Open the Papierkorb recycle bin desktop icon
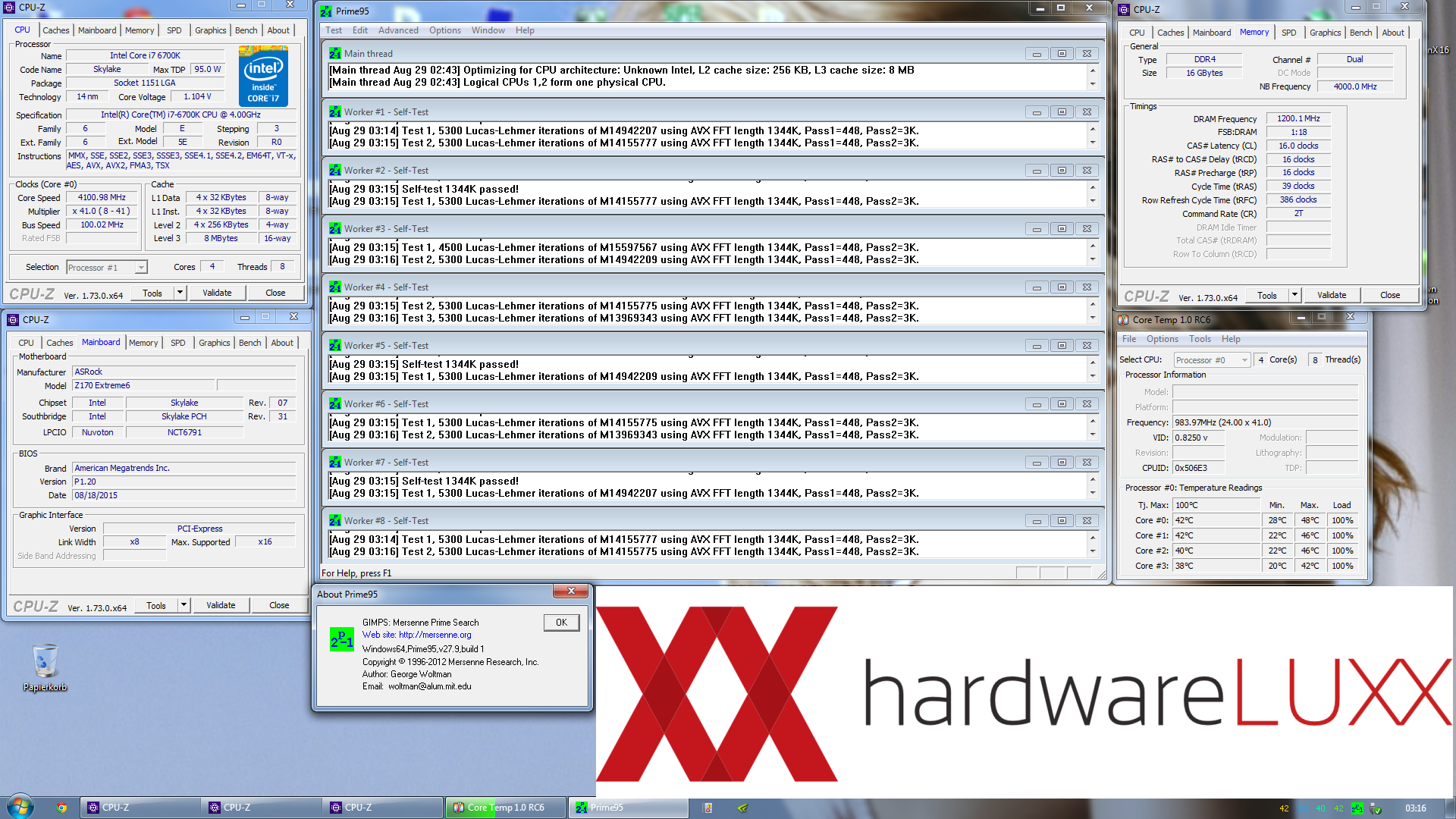Viewport: 1456px width, 819px height. pyautogui.click(x=45, y=667)
